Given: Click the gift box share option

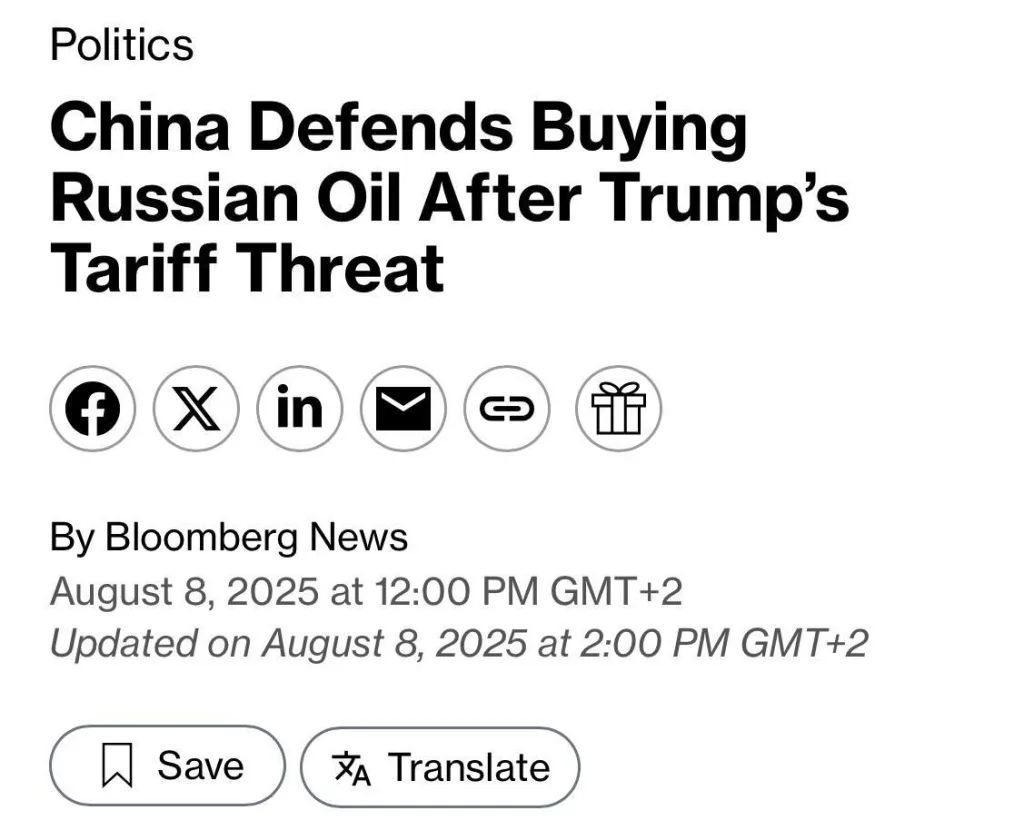Looking at the screenshot, I should tap(617, 408).
